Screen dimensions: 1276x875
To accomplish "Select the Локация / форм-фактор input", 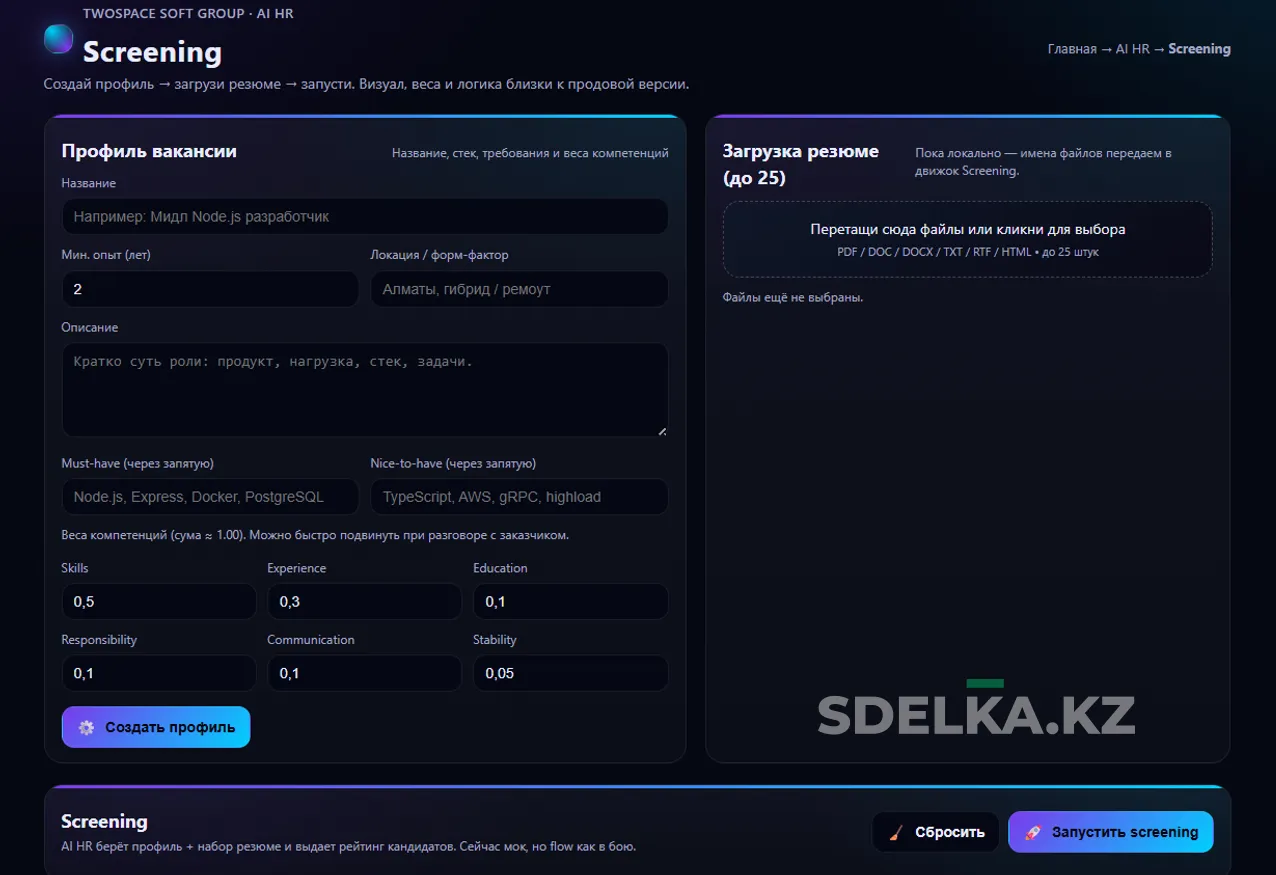I will [x=519, y=289].
